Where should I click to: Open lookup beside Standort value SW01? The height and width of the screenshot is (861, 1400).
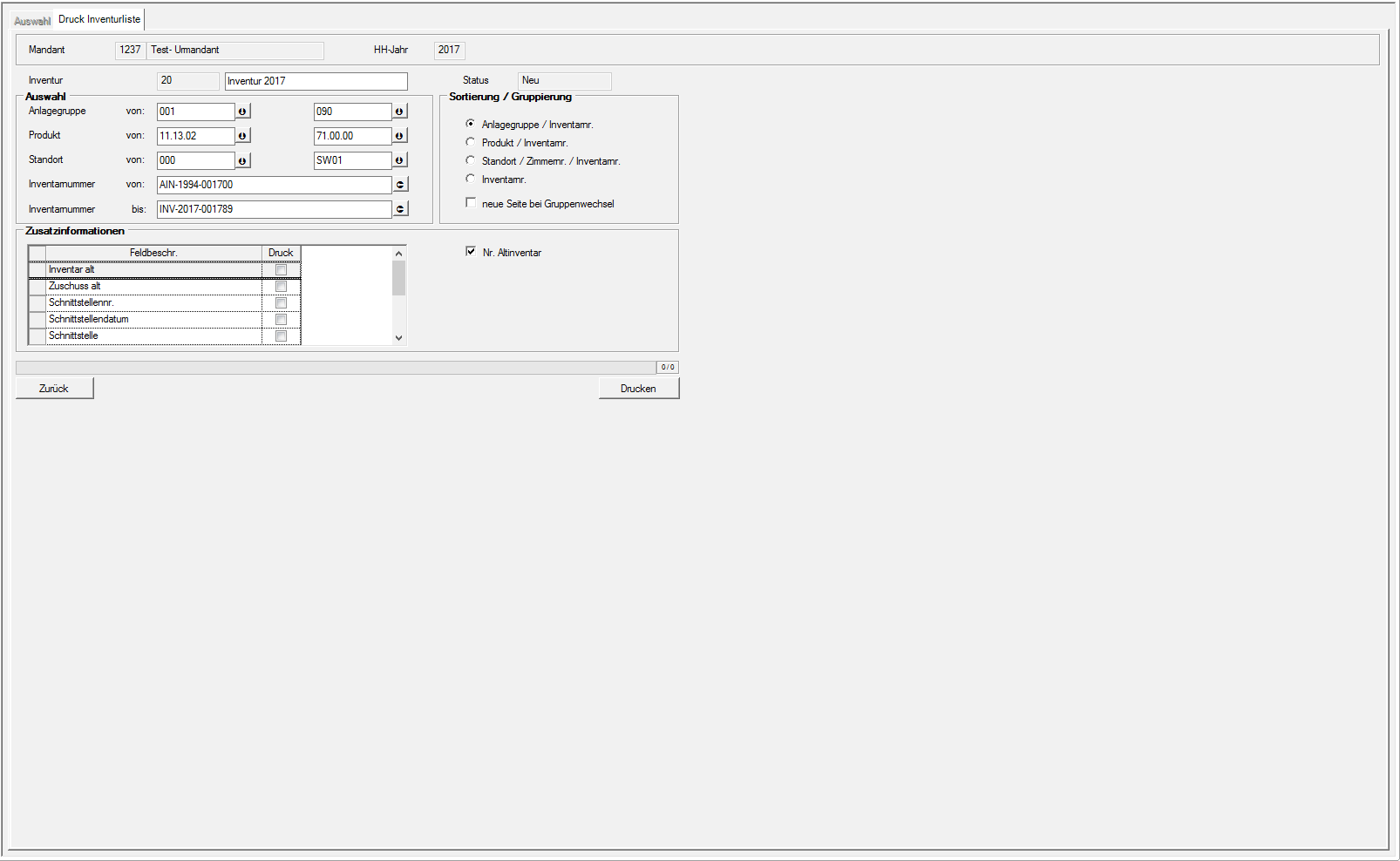[399, 160]
